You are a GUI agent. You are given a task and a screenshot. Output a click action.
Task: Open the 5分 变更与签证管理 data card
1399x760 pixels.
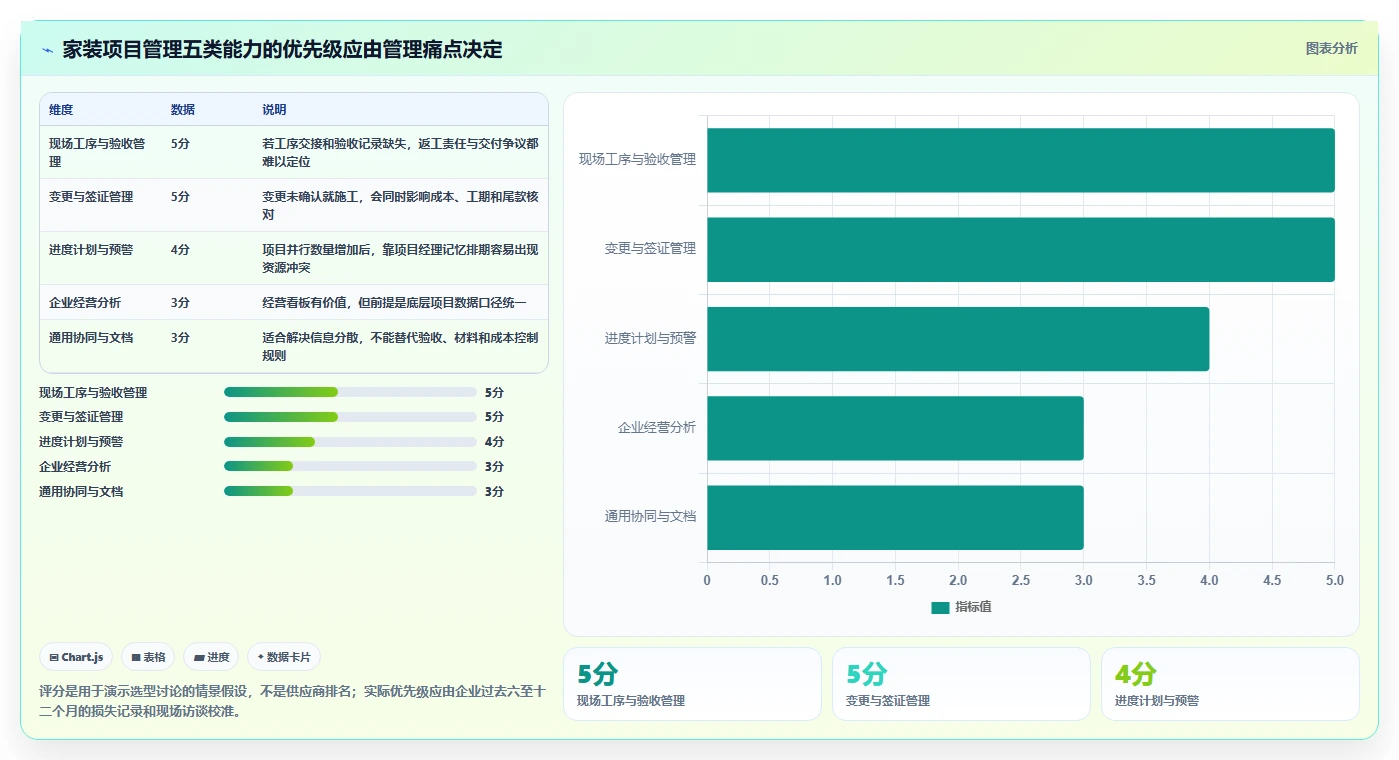click(x=961, y=684)
